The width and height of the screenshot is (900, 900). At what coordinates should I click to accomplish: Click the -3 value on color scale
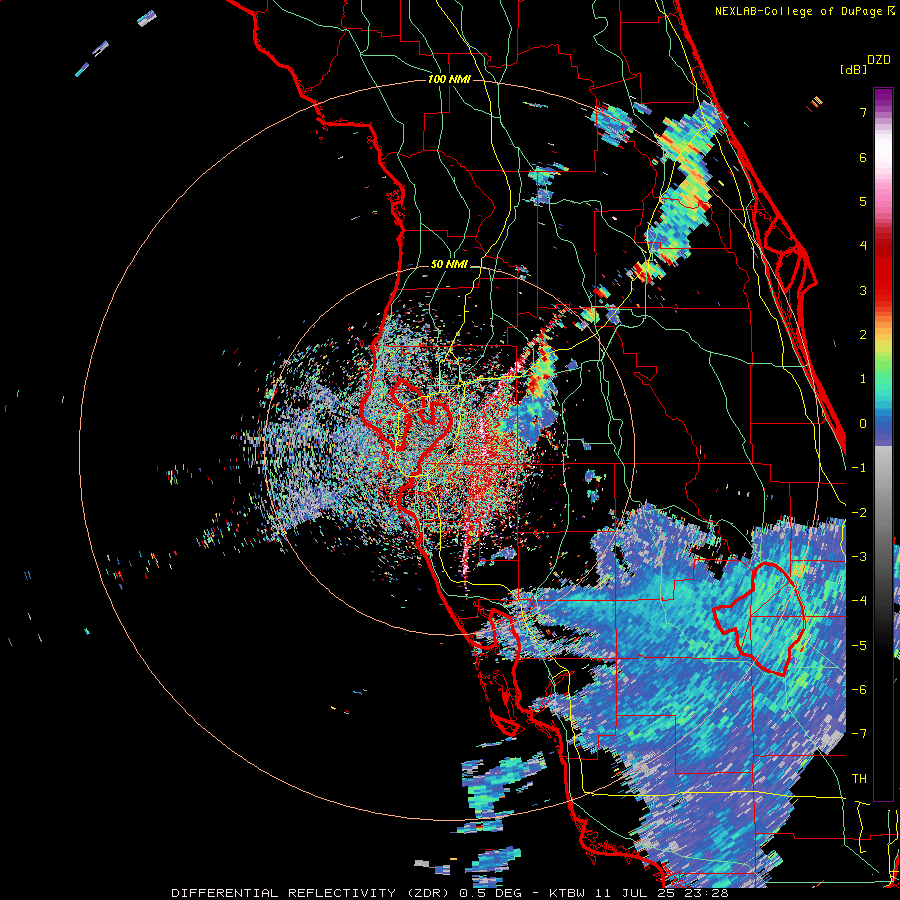859,557
